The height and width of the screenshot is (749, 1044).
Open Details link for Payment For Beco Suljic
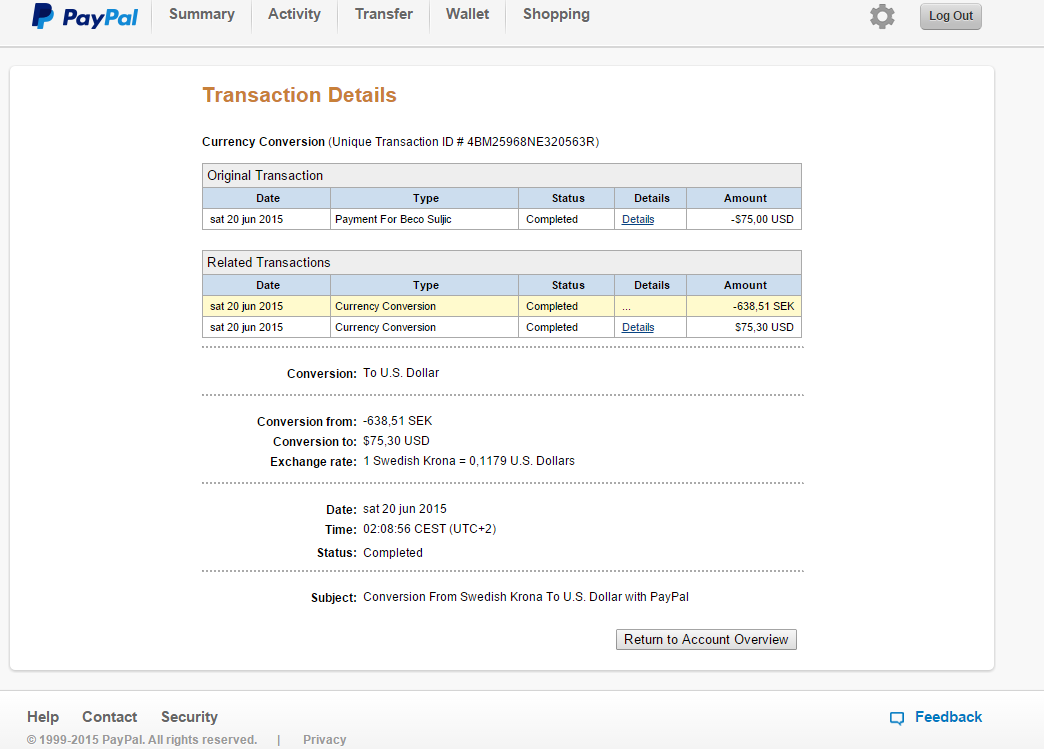click(x=638, y=219)
